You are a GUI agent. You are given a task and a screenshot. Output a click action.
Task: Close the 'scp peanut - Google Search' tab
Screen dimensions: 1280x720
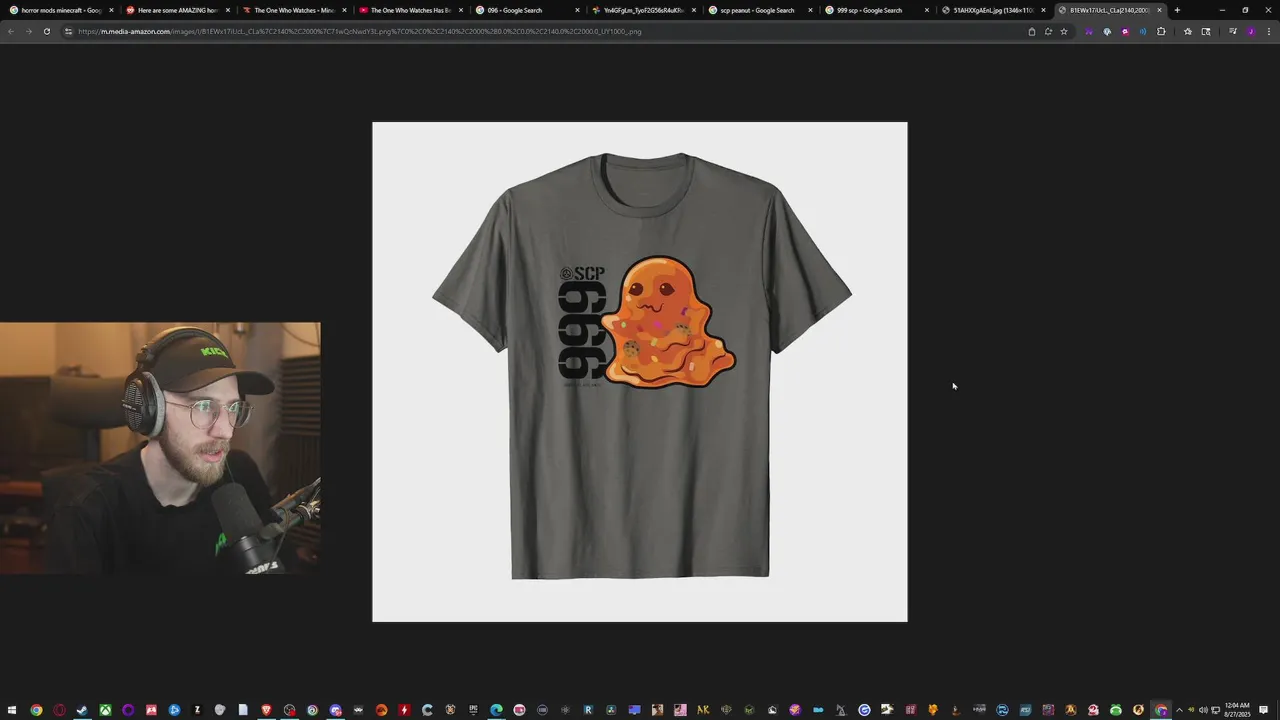coord(810,10)
